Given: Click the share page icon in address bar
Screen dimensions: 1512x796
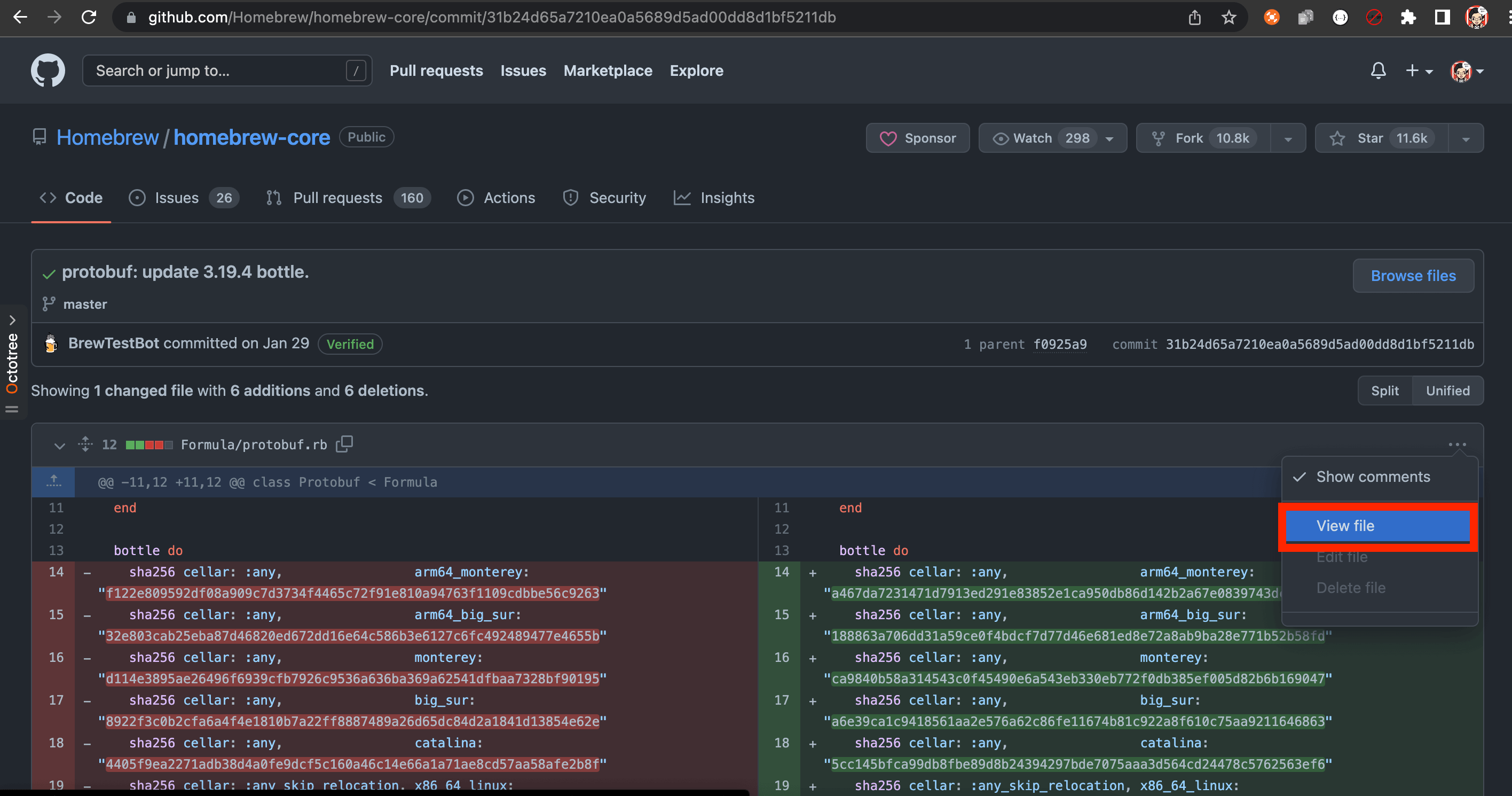Looking at the screenshot, I should tap(1194, 18).
